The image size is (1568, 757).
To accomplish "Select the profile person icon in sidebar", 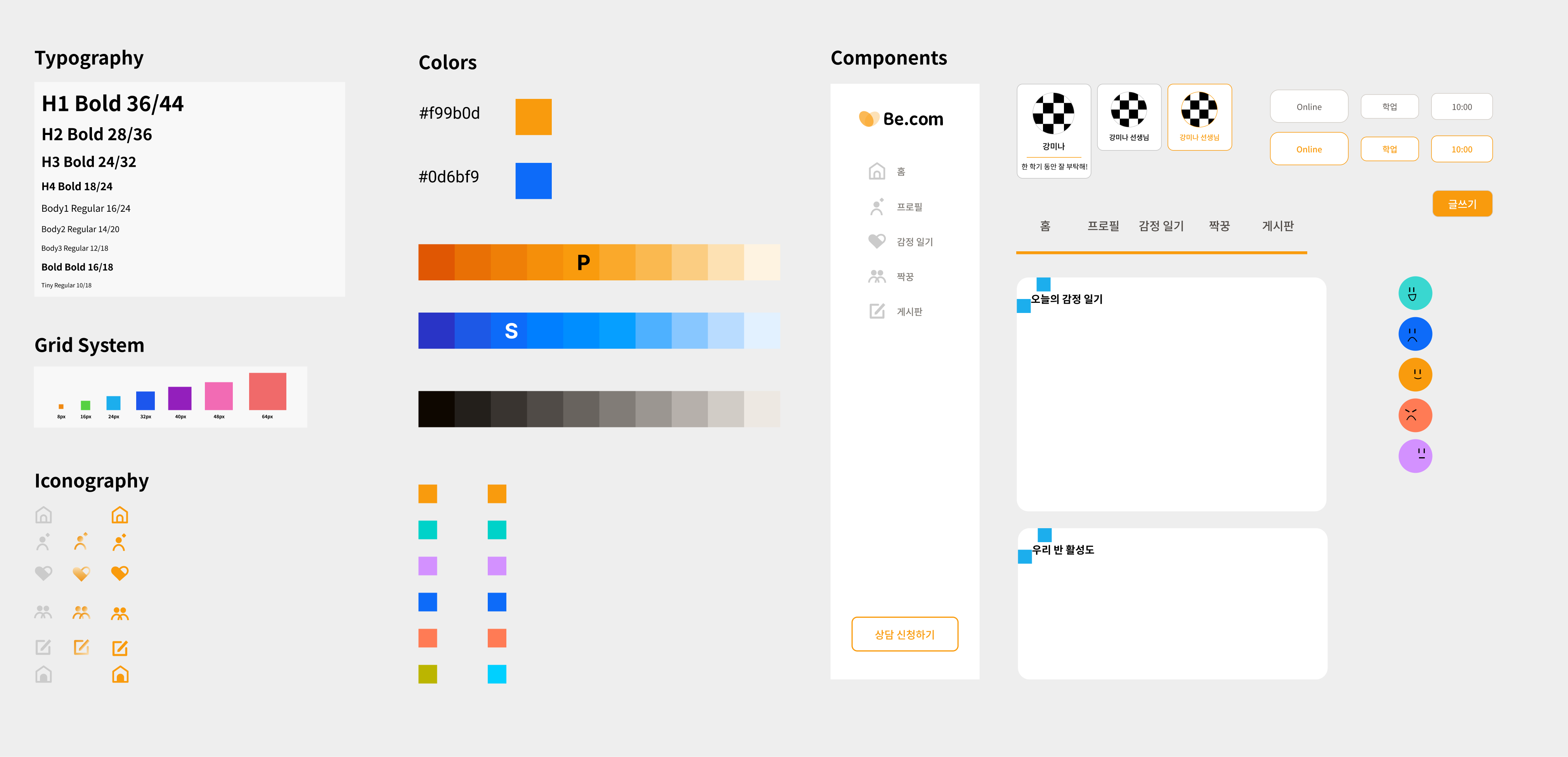I will 877,207.
